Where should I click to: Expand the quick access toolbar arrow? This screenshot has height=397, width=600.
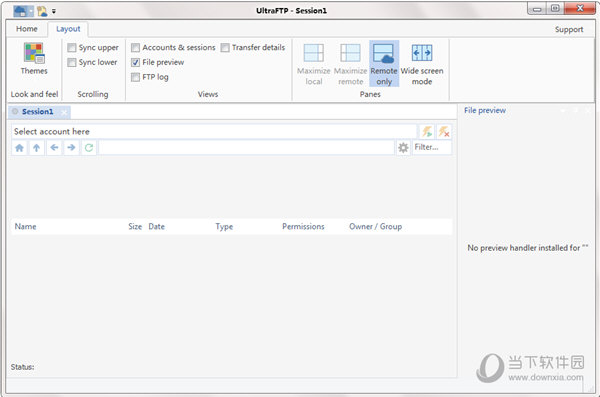point(54,11)
